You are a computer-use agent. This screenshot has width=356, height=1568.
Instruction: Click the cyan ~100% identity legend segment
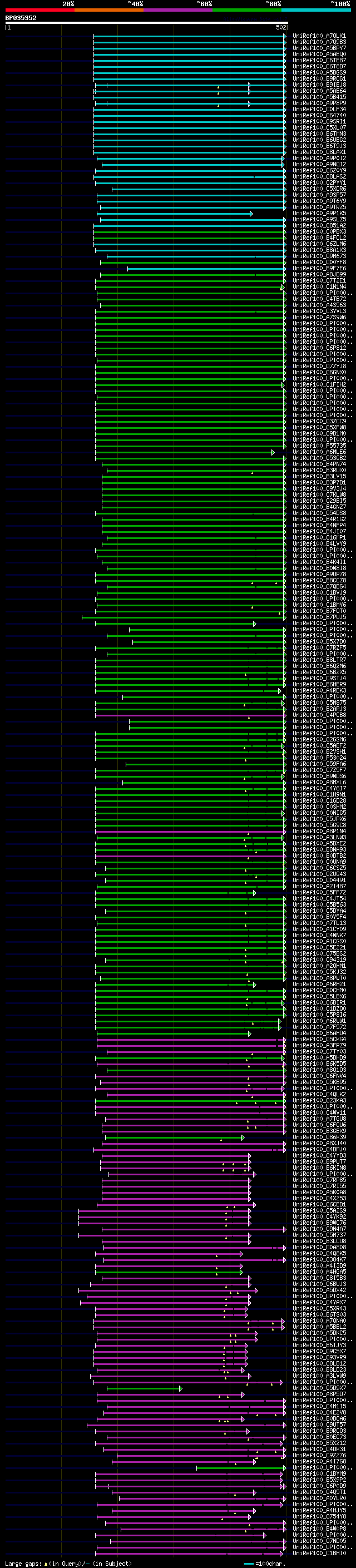[x=316, y=10]
